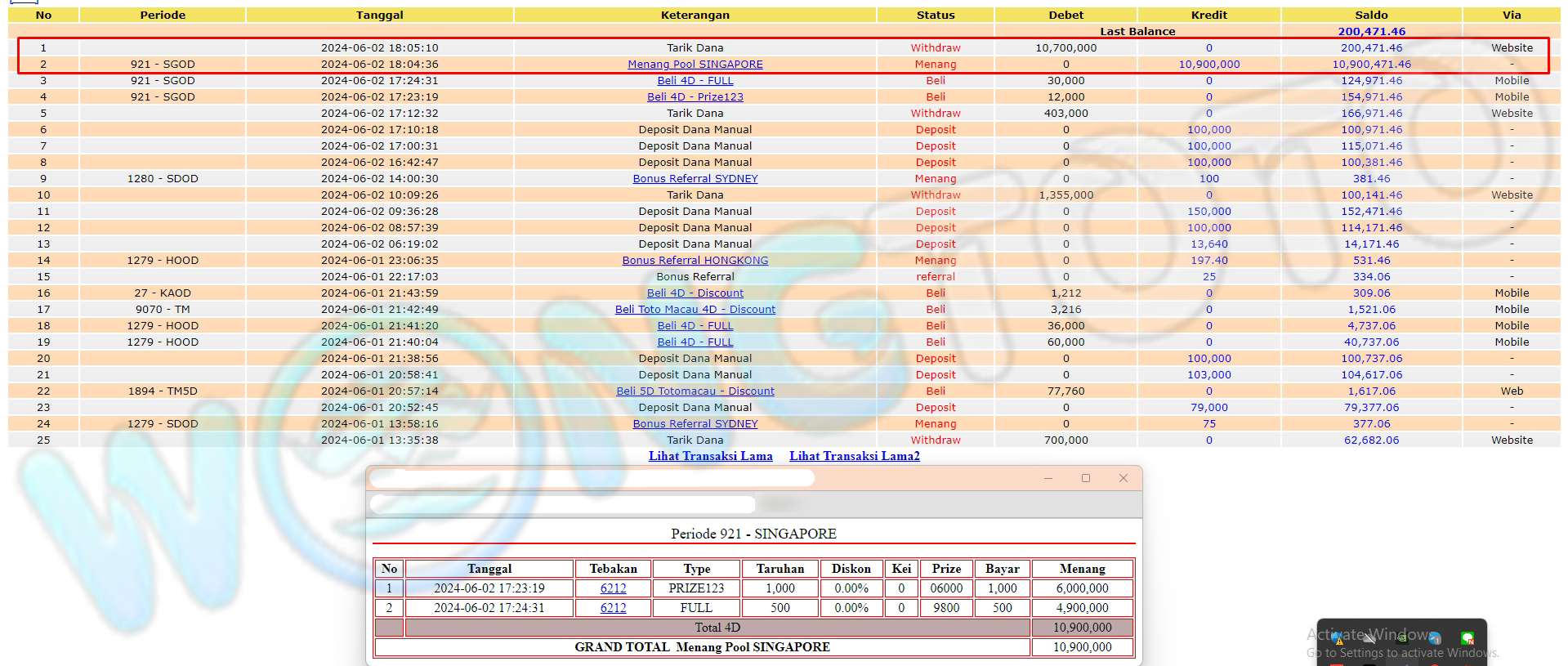
Task: Click Lihat Transaksi Lama2 link
Action: (x=854, y=456)
